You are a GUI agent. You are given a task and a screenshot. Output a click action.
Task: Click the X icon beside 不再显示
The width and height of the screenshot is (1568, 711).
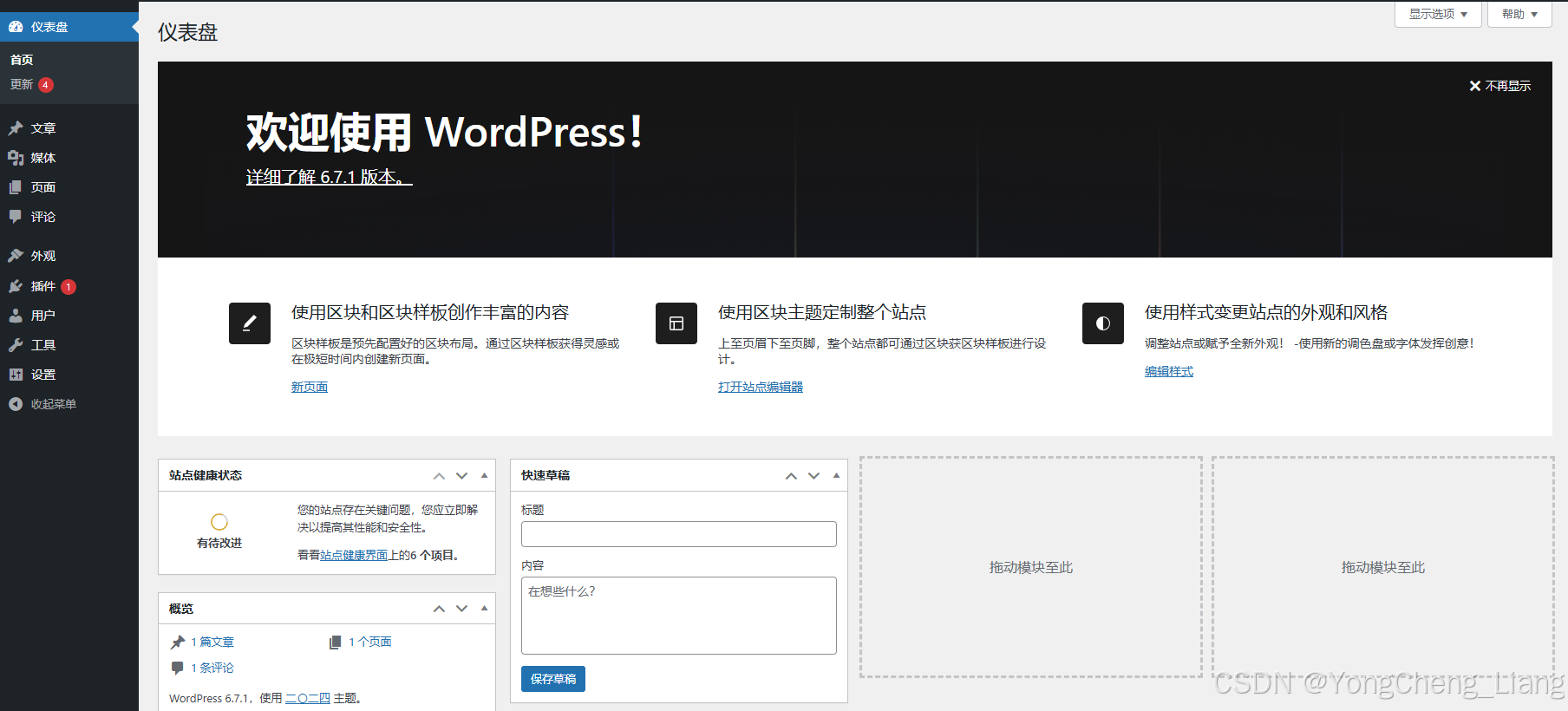(x=1475, y=86)
